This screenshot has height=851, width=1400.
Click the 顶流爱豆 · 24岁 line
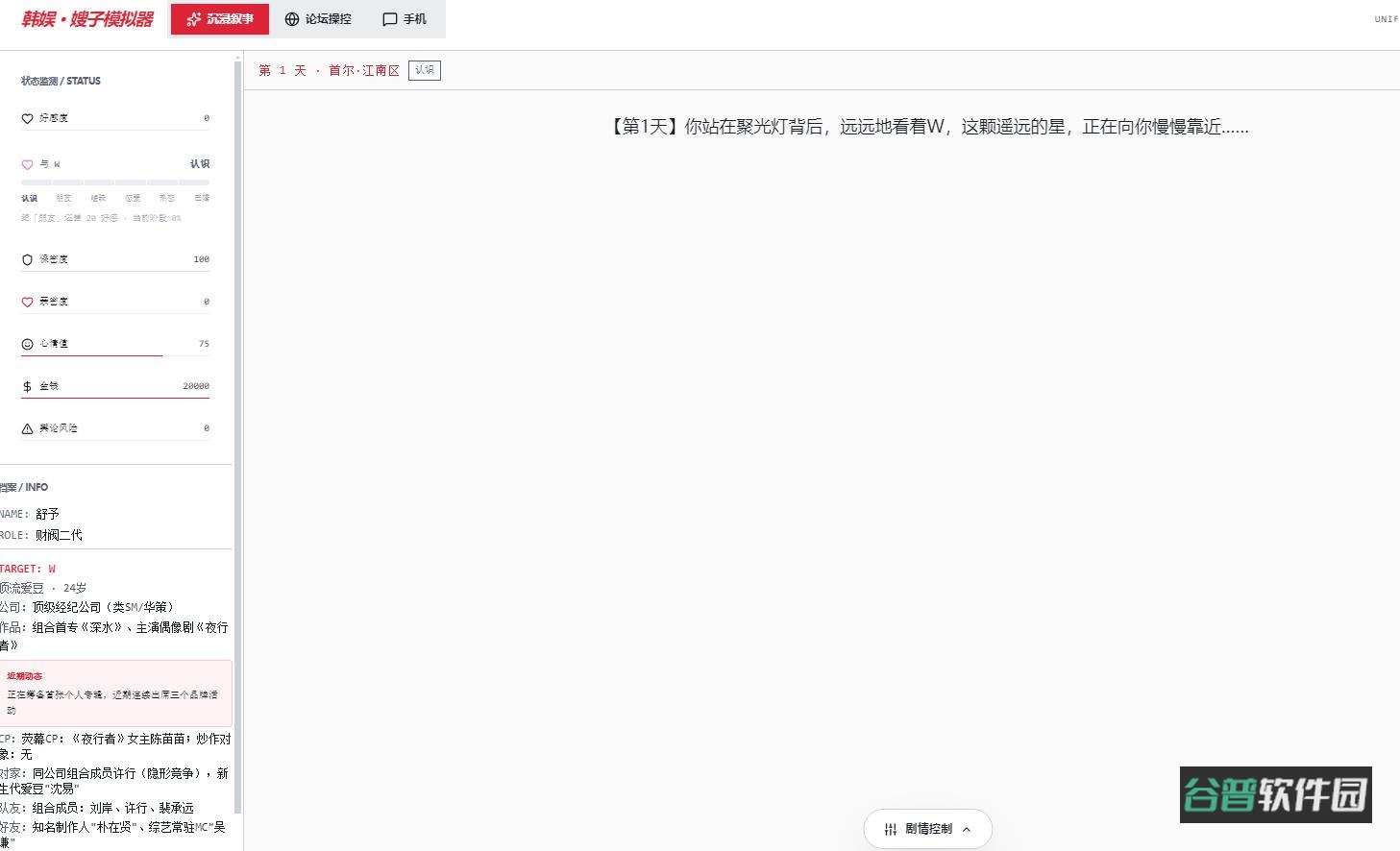43,588
